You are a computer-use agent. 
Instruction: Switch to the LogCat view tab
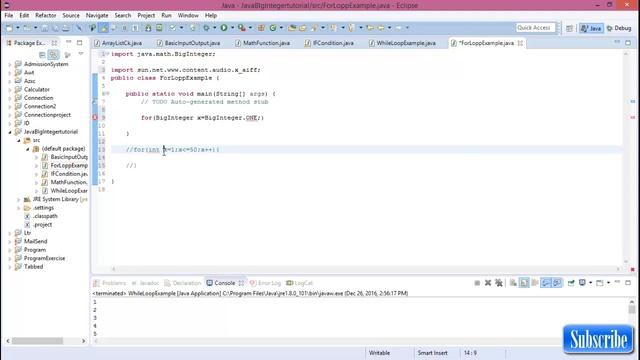tap(300, 283)
